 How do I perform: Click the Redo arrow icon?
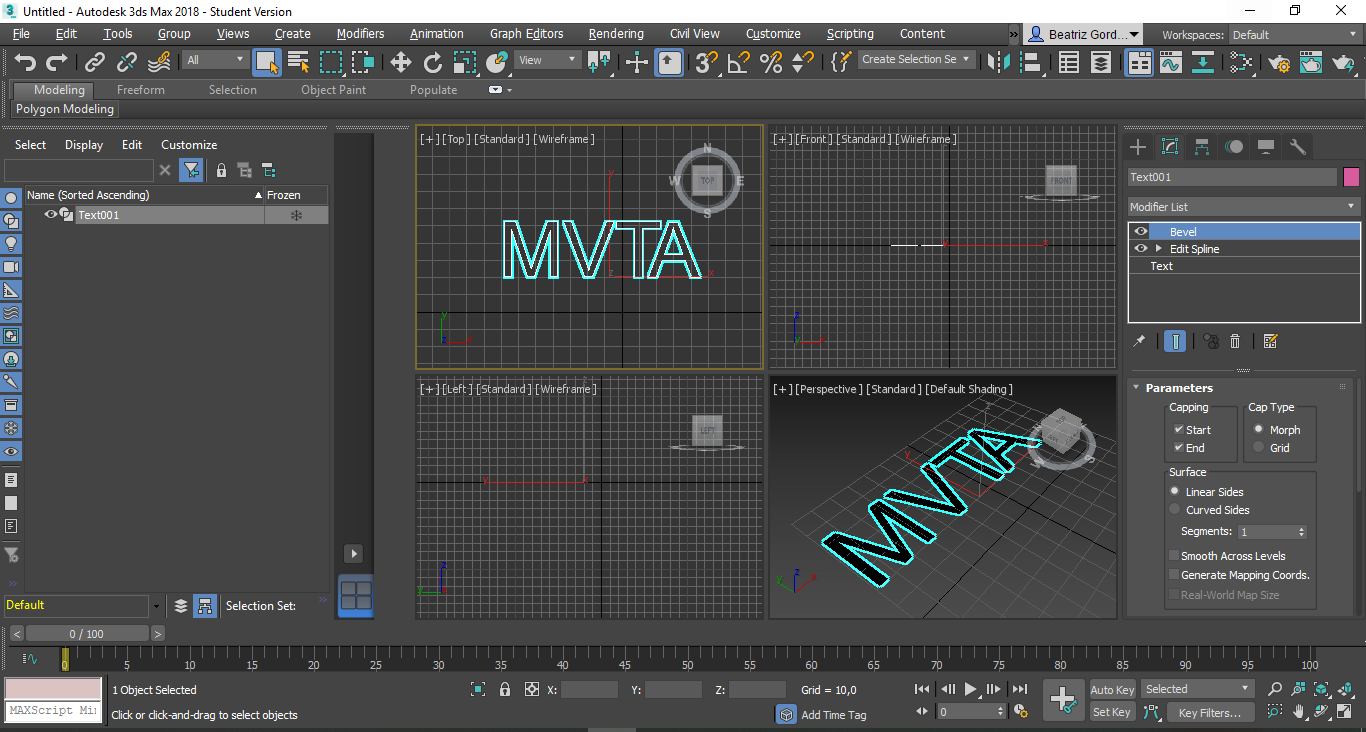tap(57, 62)
